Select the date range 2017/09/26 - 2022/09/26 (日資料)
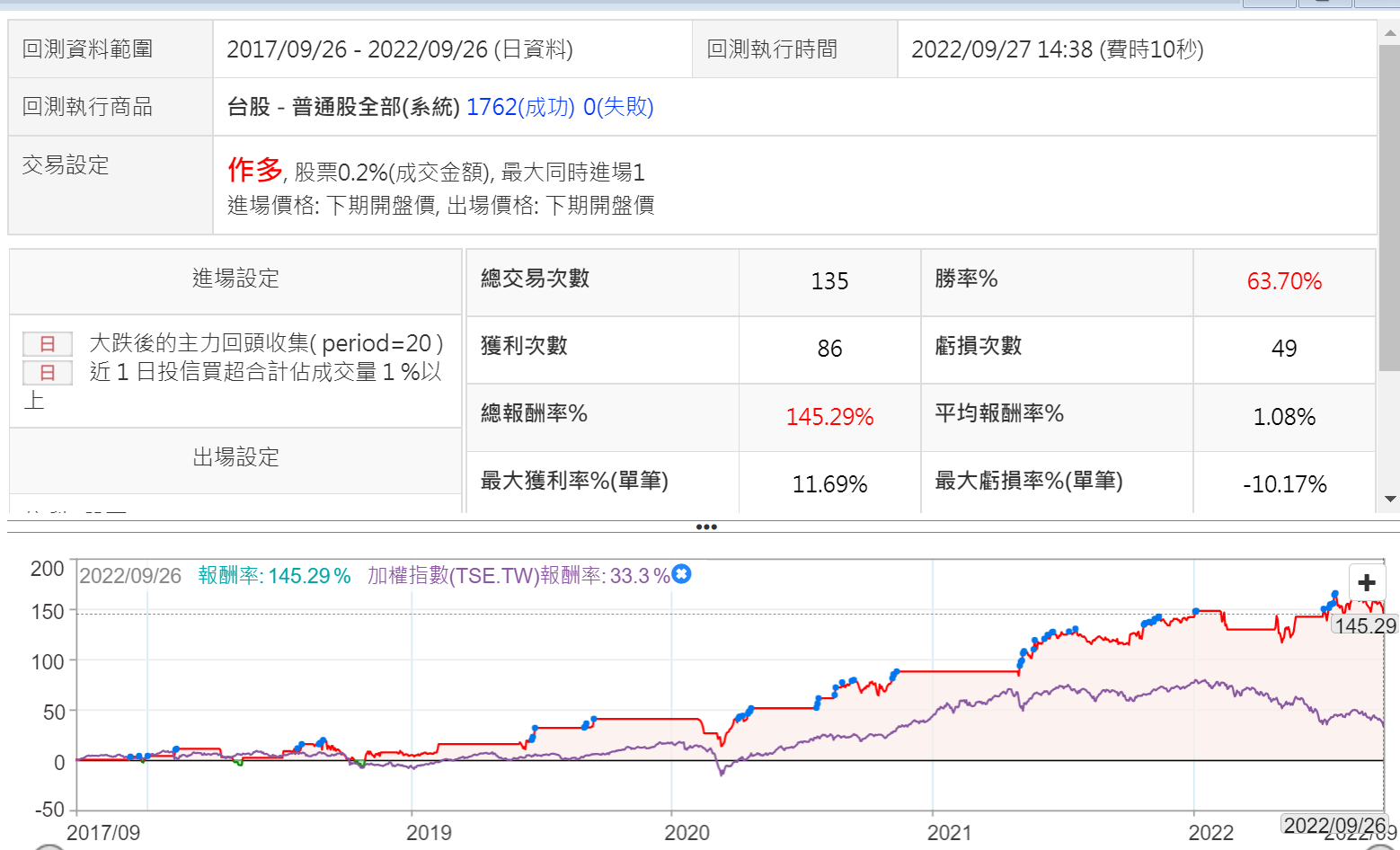The height and width of the screenshot is (850, 1400). click(400, 49)
